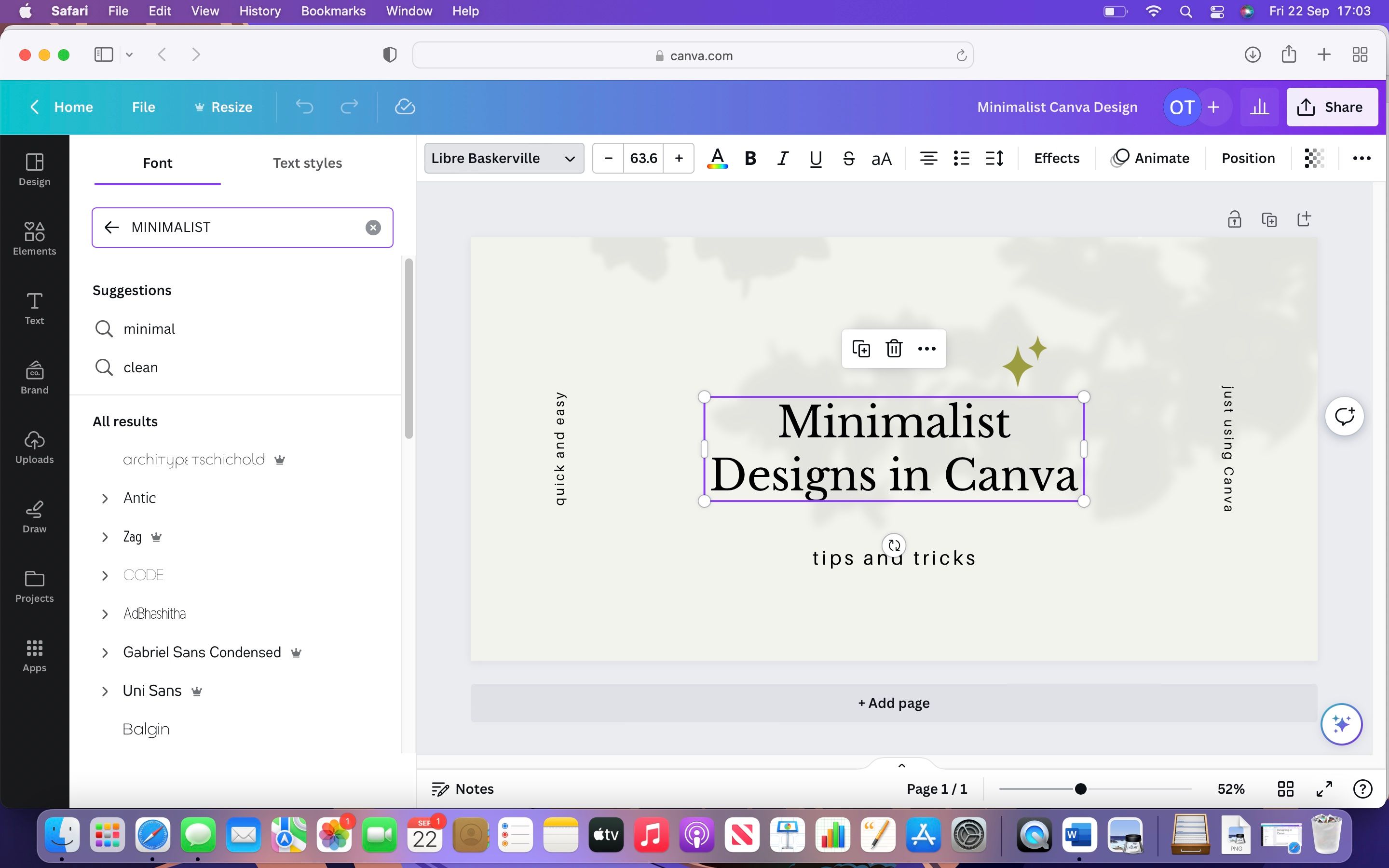Click the undo arrow icon top bar
Viewport: 1389px width, 868px height.
[304, 107]
